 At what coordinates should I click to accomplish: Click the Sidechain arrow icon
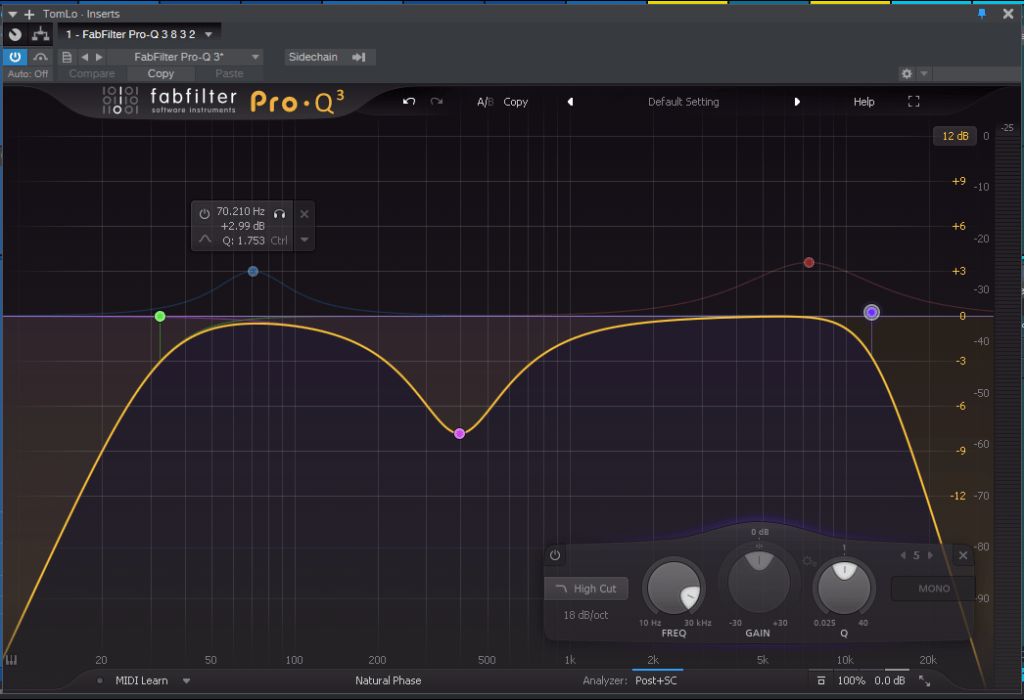point(358,57)
